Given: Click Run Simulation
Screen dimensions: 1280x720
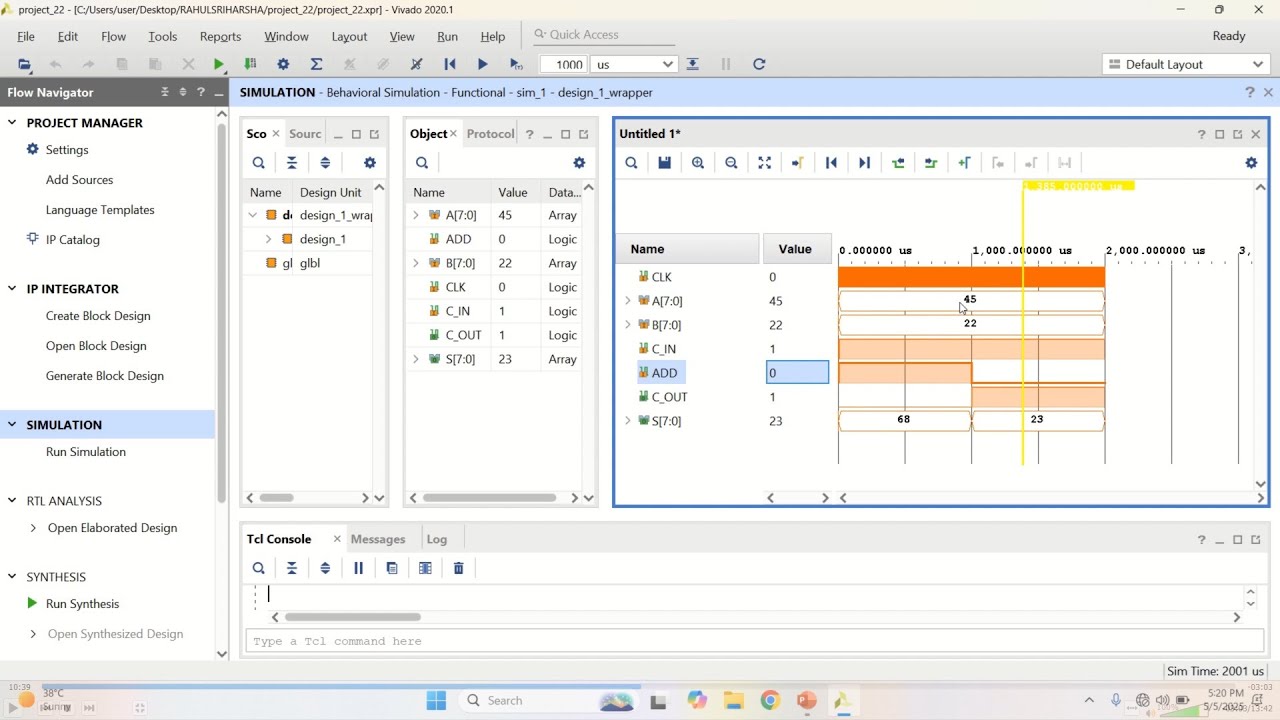Looking at the screenshot, I should [86, 452].
